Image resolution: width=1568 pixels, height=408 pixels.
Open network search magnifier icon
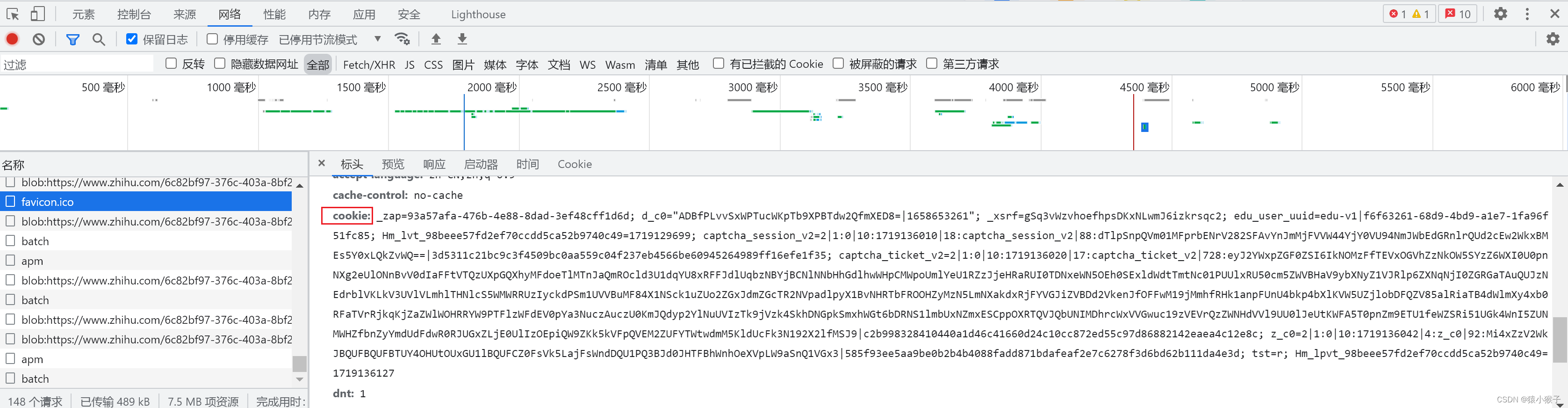(x=99, y=39)
